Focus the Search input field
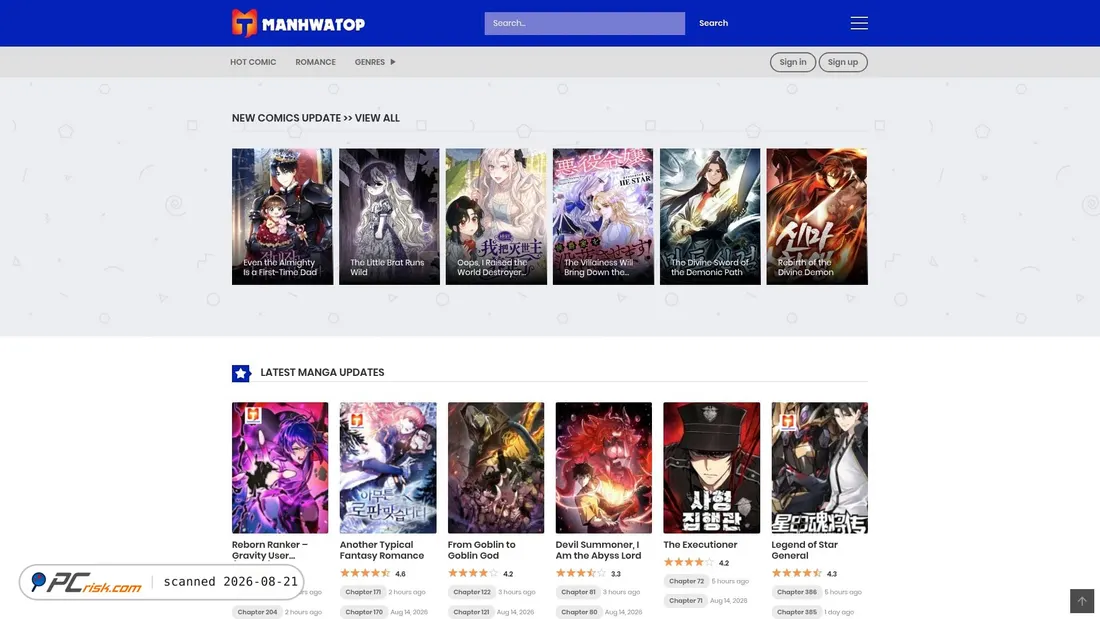 click(x=584, y=23)
